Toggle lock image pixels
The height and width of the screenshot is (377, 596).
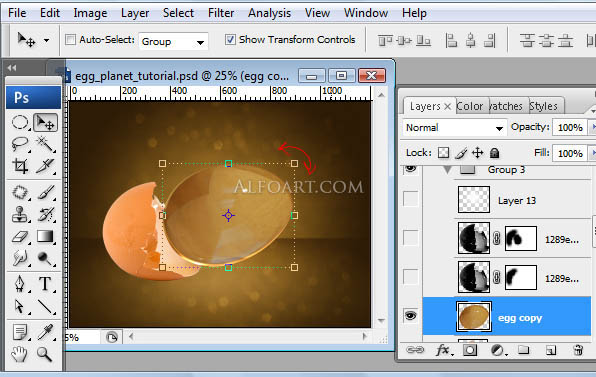[461, 153]
